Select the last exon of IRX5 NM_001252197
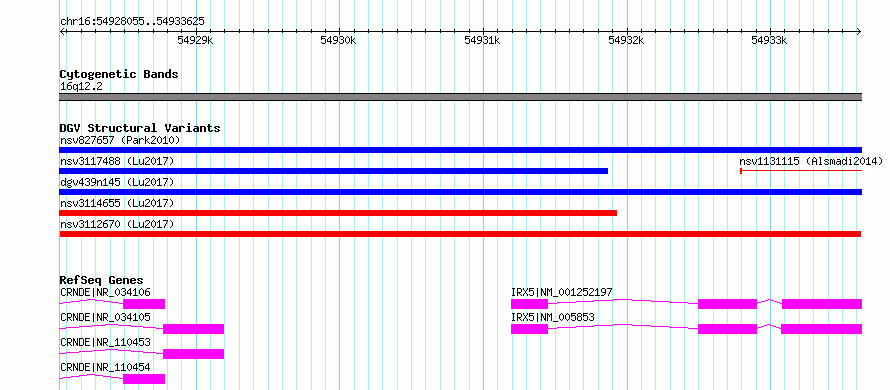This screenshot has width=890, height=390. [x=822, y=304]
